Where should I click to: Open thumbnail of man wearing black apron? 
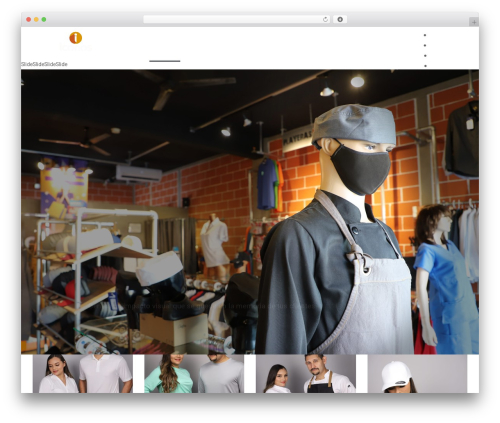[x=306, y=374]
